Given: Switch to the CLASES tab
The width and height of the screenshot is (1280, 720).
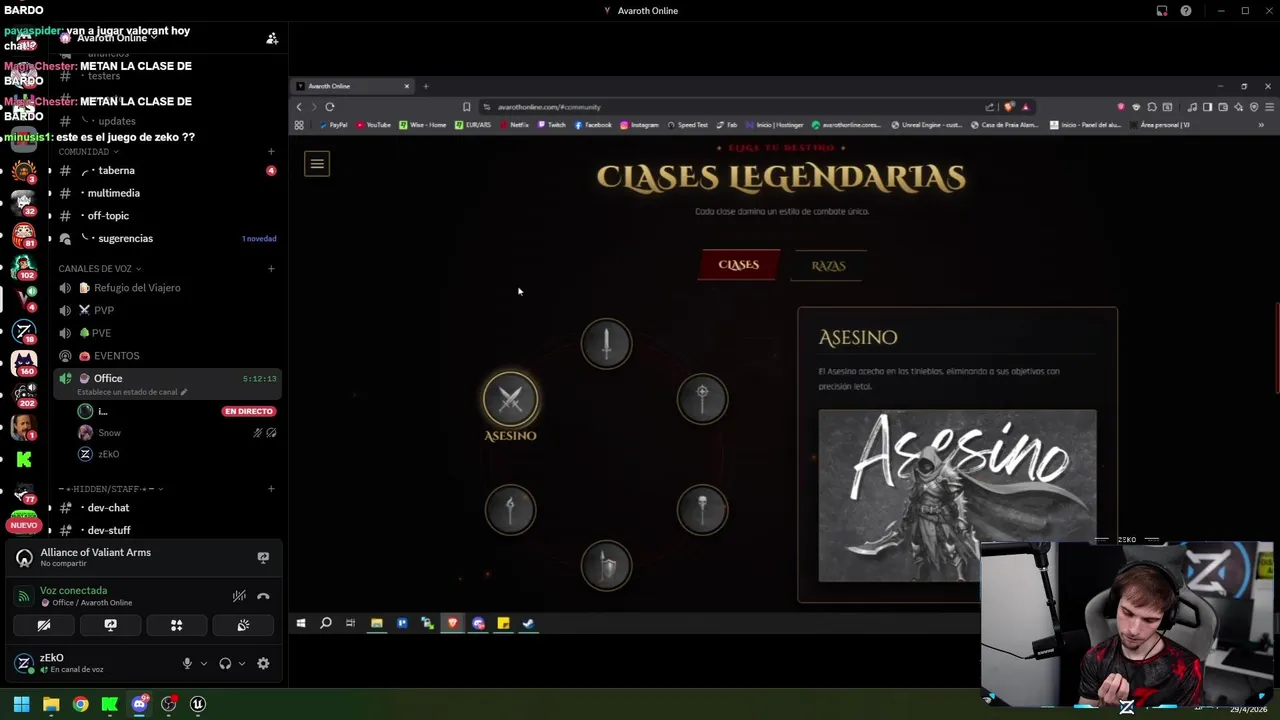Looking at the screenshot, I should [x=738, y=265].
